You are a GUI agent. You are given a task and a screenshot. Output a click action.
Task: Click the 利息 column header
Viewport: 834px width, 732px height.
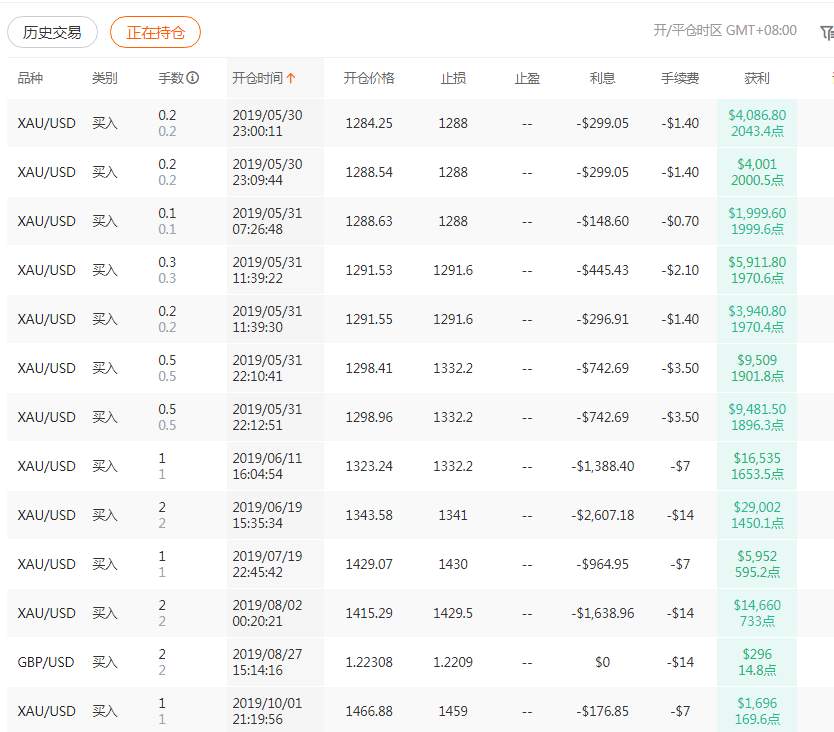pyautogui.click(x=602, y=78)
